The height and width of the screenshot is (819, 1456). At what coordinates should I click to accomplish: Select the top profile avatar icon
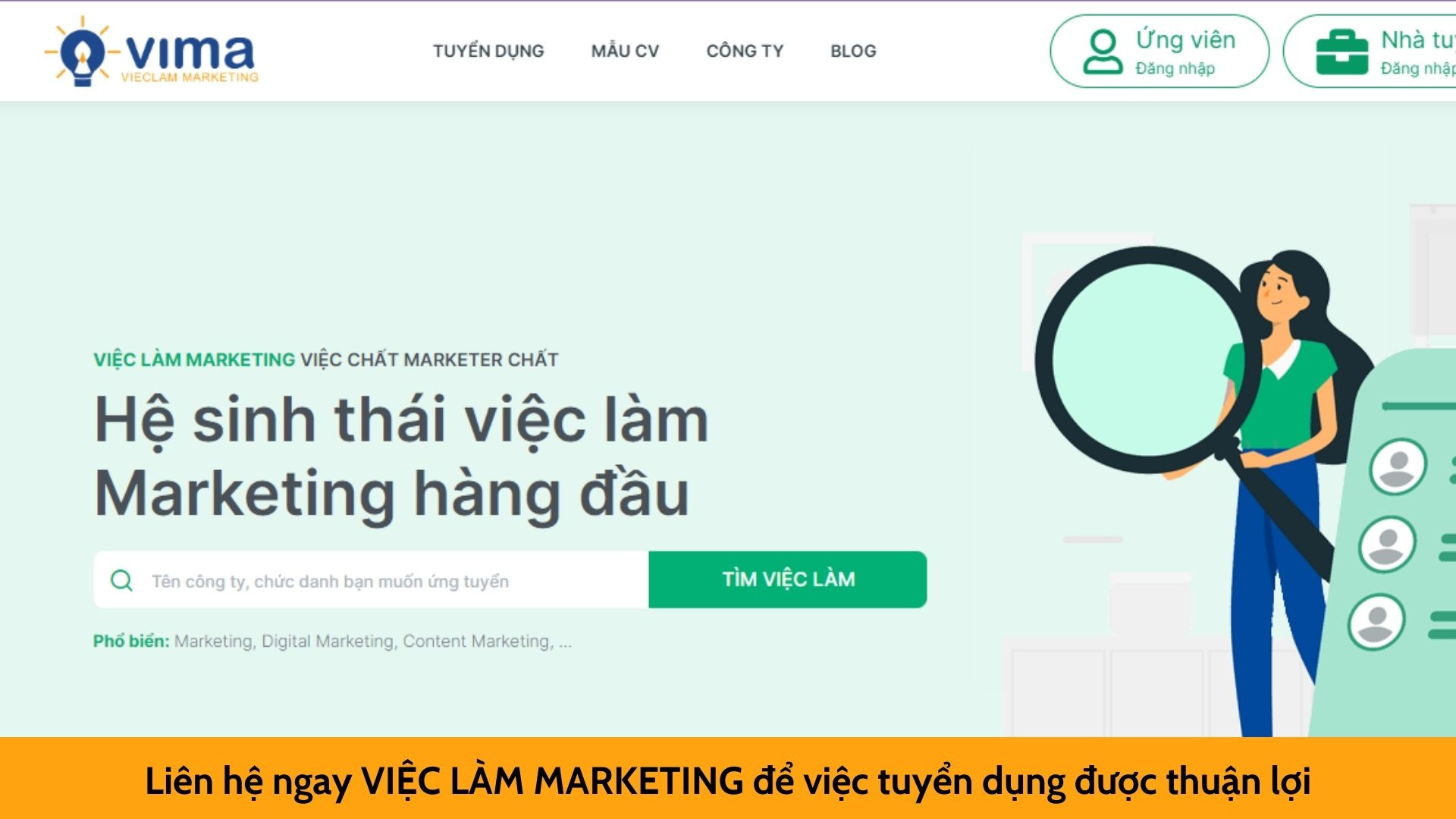(x=1398, y=466)
